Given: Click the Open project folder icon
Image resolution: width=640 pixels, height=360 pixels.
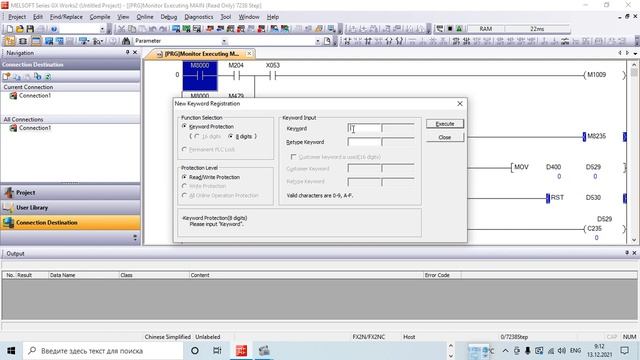Looking at the screenshot, I should [x=20, y=29].
